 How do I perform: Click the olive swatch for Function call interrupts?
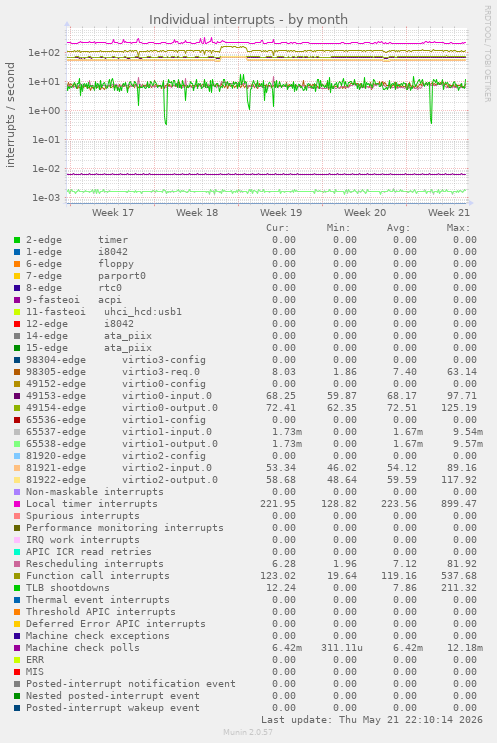click(x=17, y=576)
